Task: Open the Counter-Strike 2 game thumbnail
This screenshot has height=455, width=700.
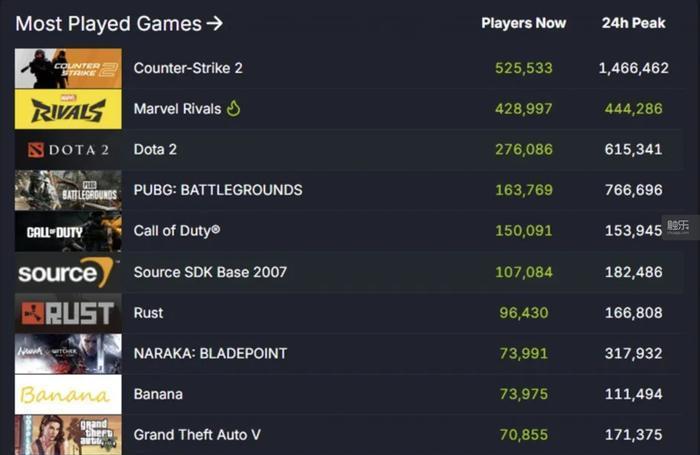Action: (68, 68)
